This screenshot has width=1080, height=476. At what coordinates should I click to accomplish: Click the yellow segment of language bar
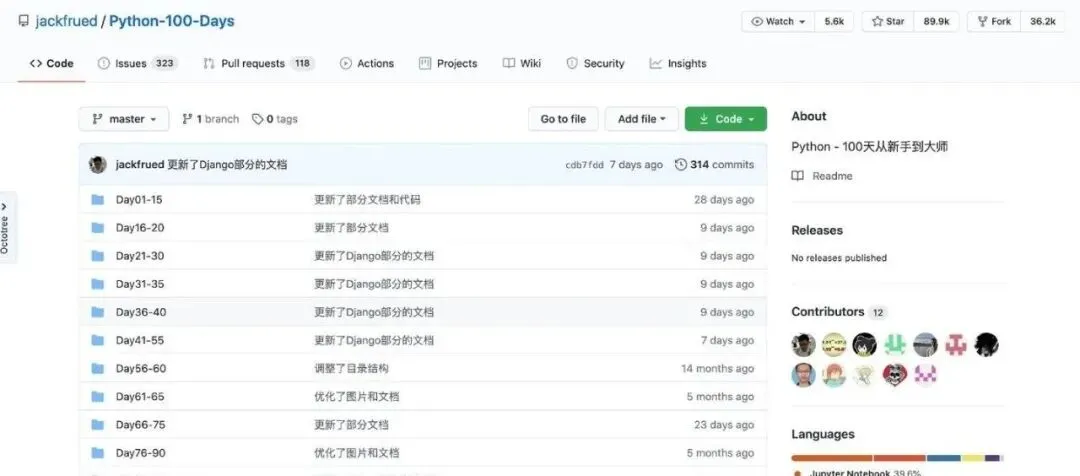pyautogui.click(x=973, y=458)
